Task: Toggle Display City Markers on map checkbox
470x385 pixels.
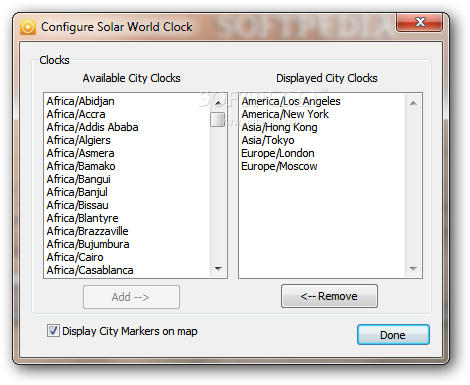Action: pos(53,331)
